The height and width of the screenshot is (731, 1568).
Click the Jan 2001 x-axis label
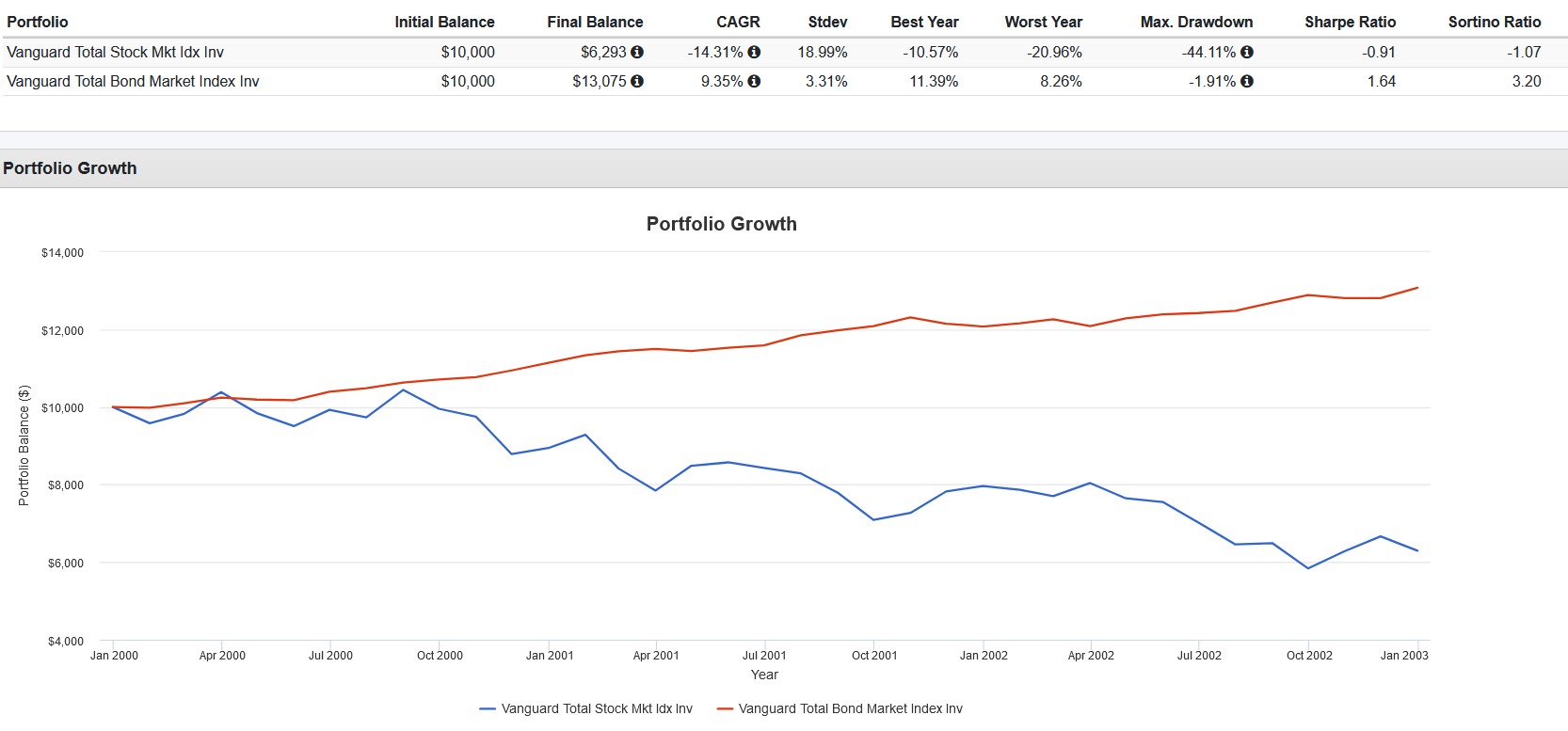pyautogui.click(x=549, y=656)
